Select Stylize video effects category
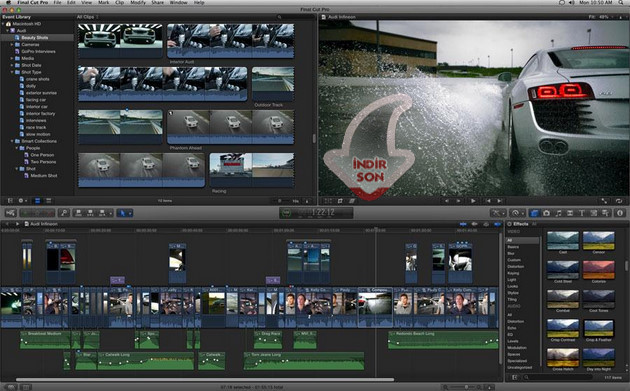The height and width of the screenshot is (391, 630). pos(513,293)
